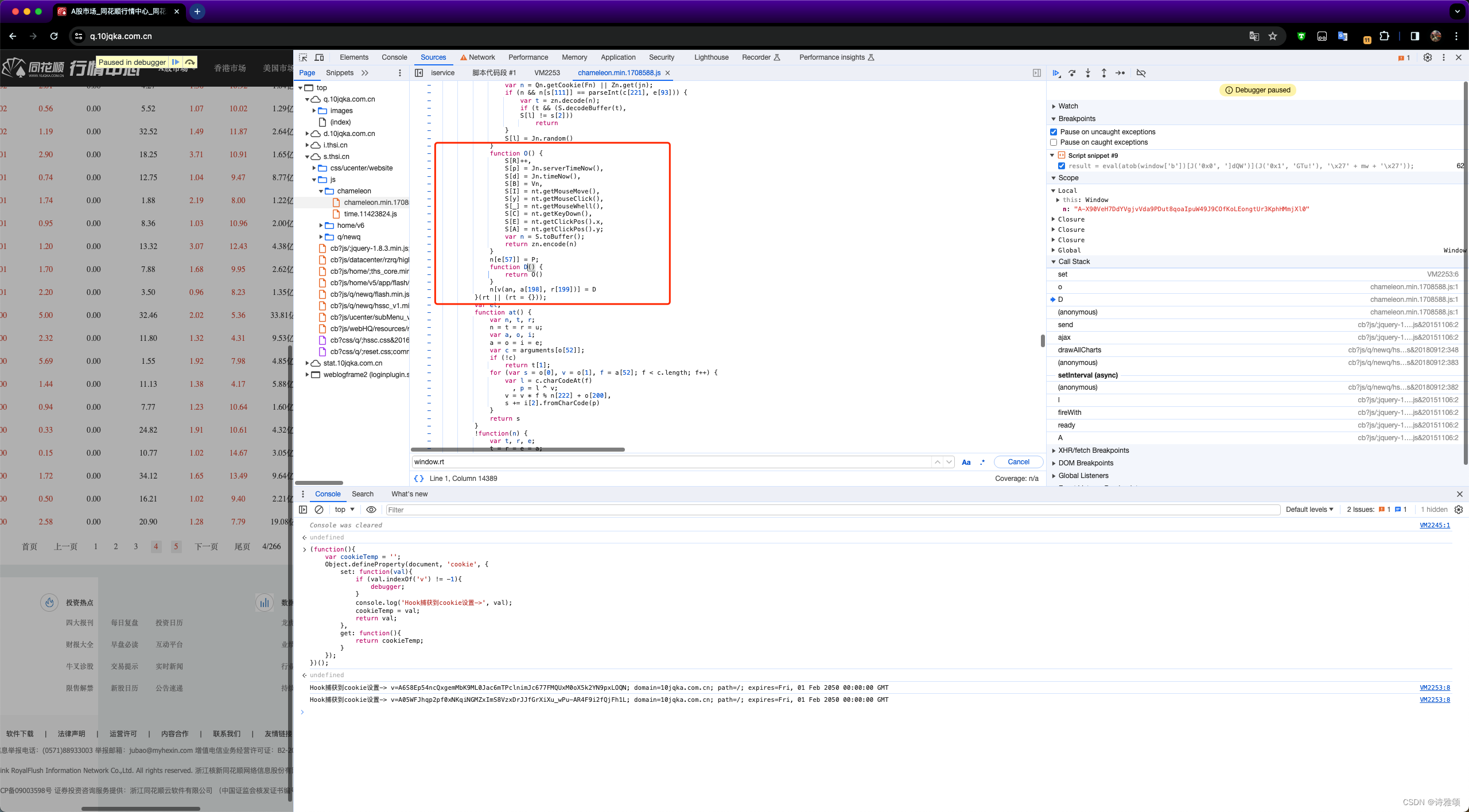Open Chrome extensions puzzle icon
Image resolution: width=1469 pixels, height=812 pixels.
[x=1385, y=36]
